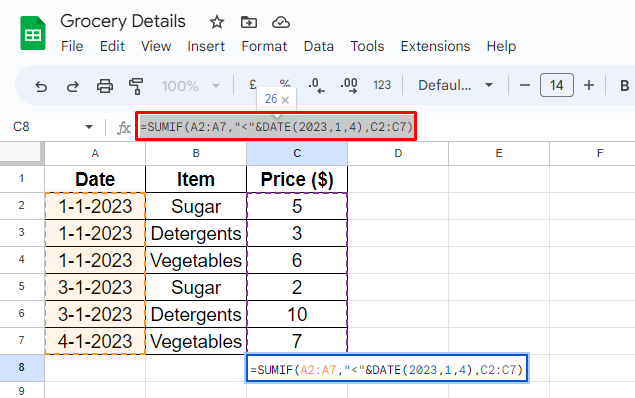Star the Grocery Details document

tap(217, 22)
